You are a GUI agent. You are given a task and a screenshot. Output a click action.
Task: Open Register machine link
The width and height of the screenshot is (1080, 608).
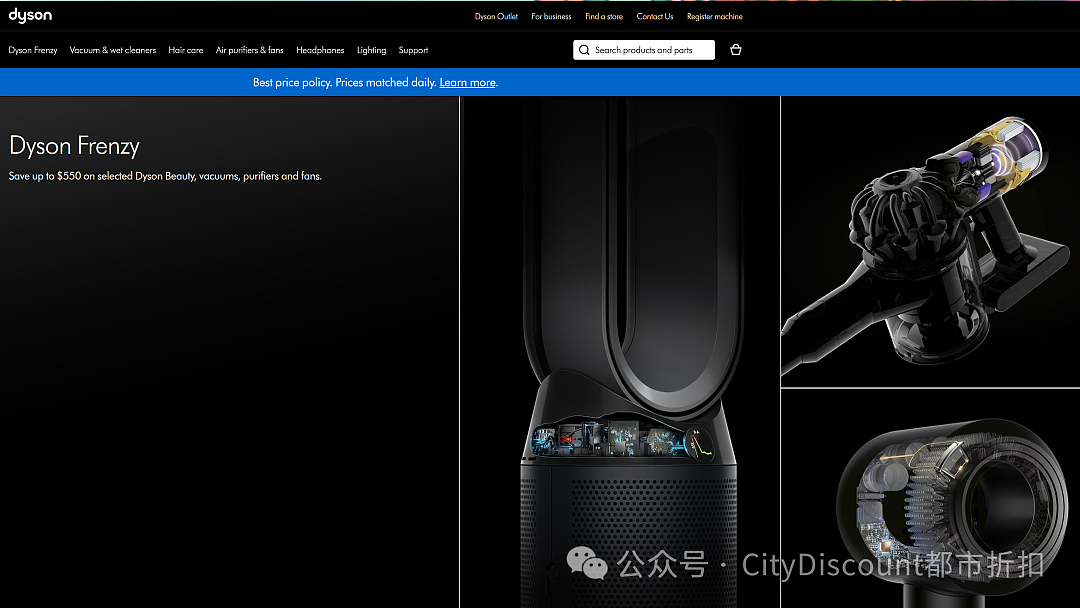[714, 17]
